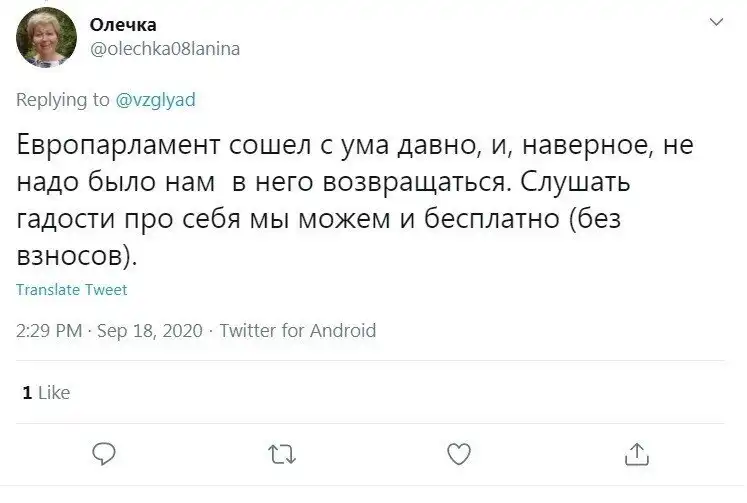Expand the tweet options chevron menu
Image resolution: width=747 pixels, height=503 pixels.
(714, 22)
